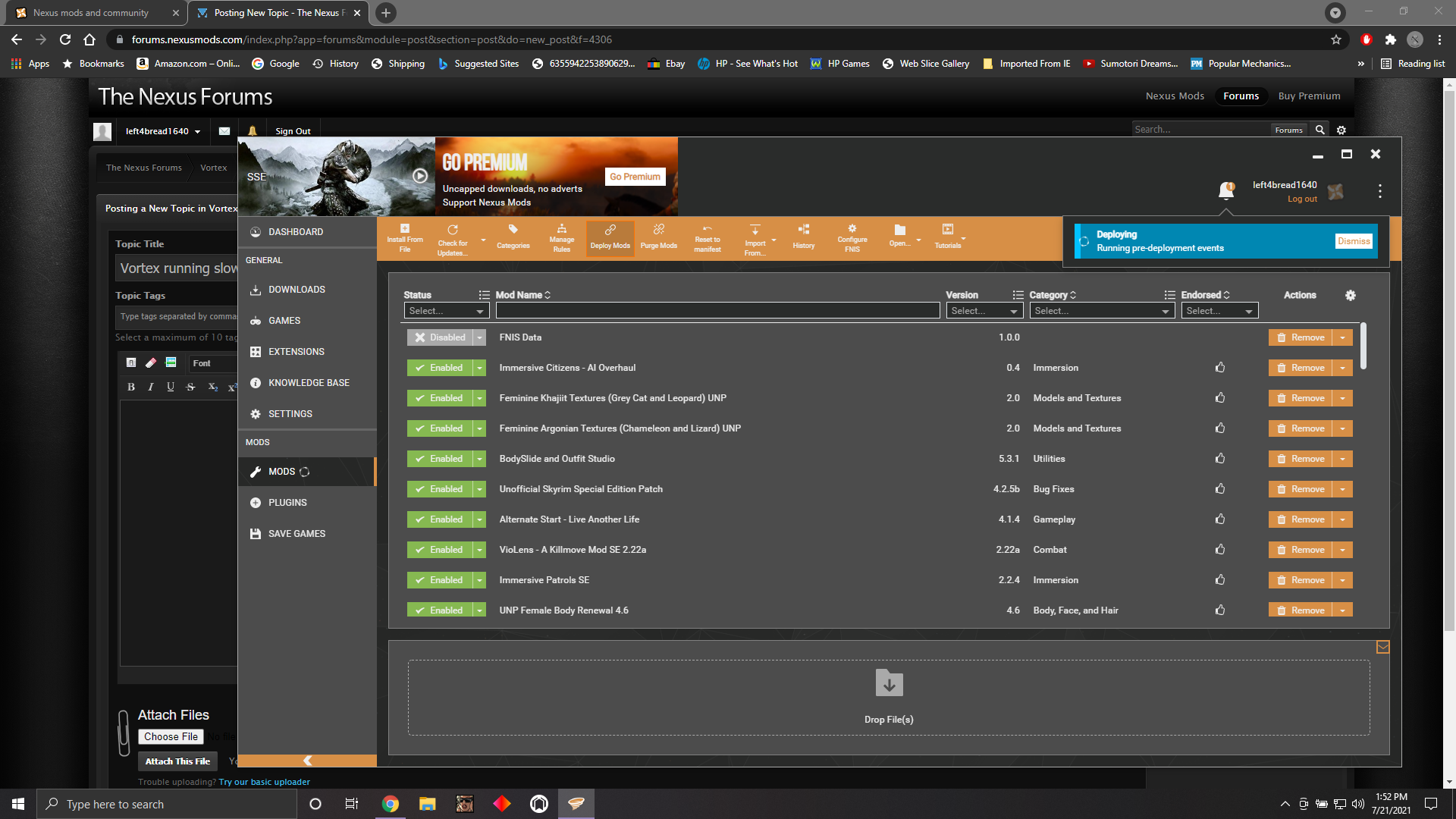Play the SSE game banner button
The image size is (1456, 819).
(x=420, y=176)
